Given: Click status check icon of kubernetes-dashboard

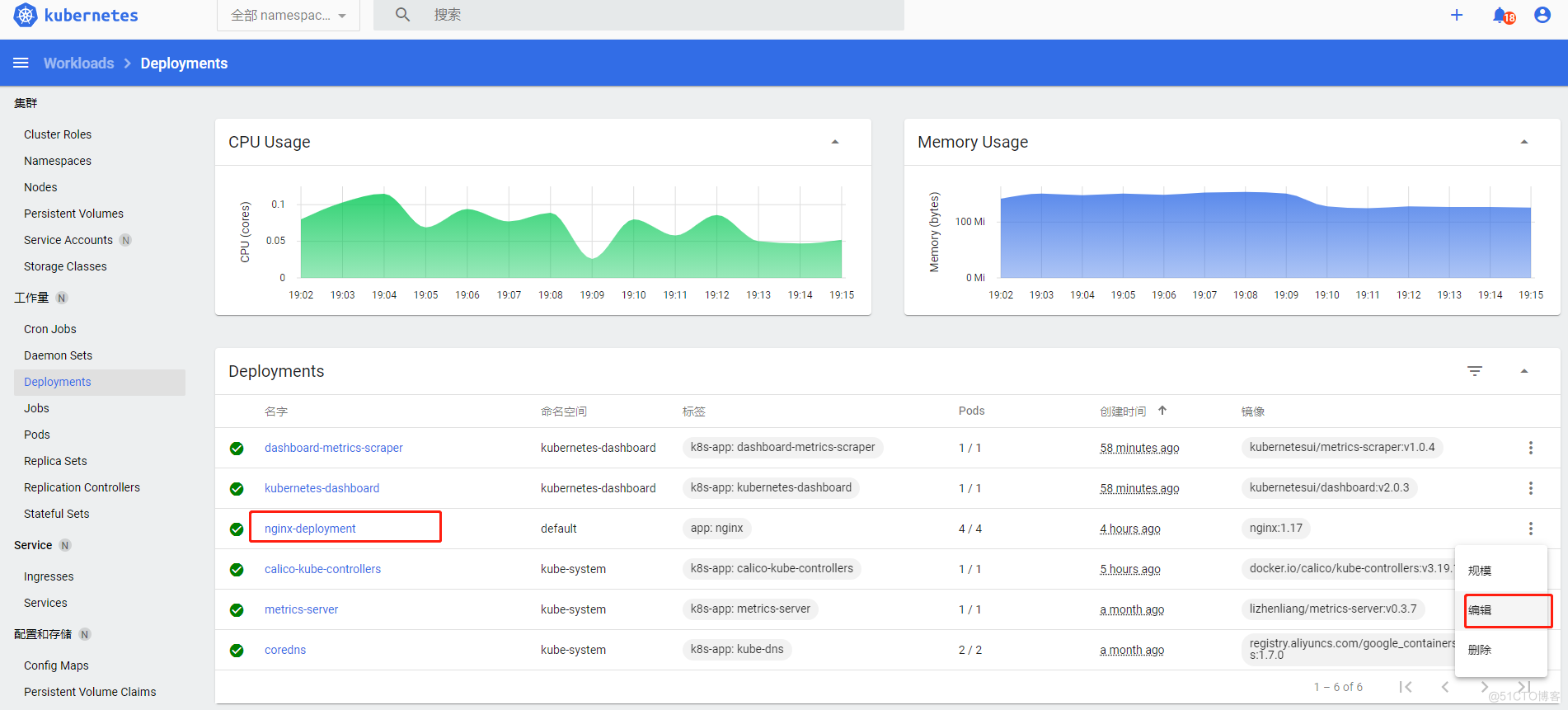Looking at the screenshot, I should [x=237, y=489].
